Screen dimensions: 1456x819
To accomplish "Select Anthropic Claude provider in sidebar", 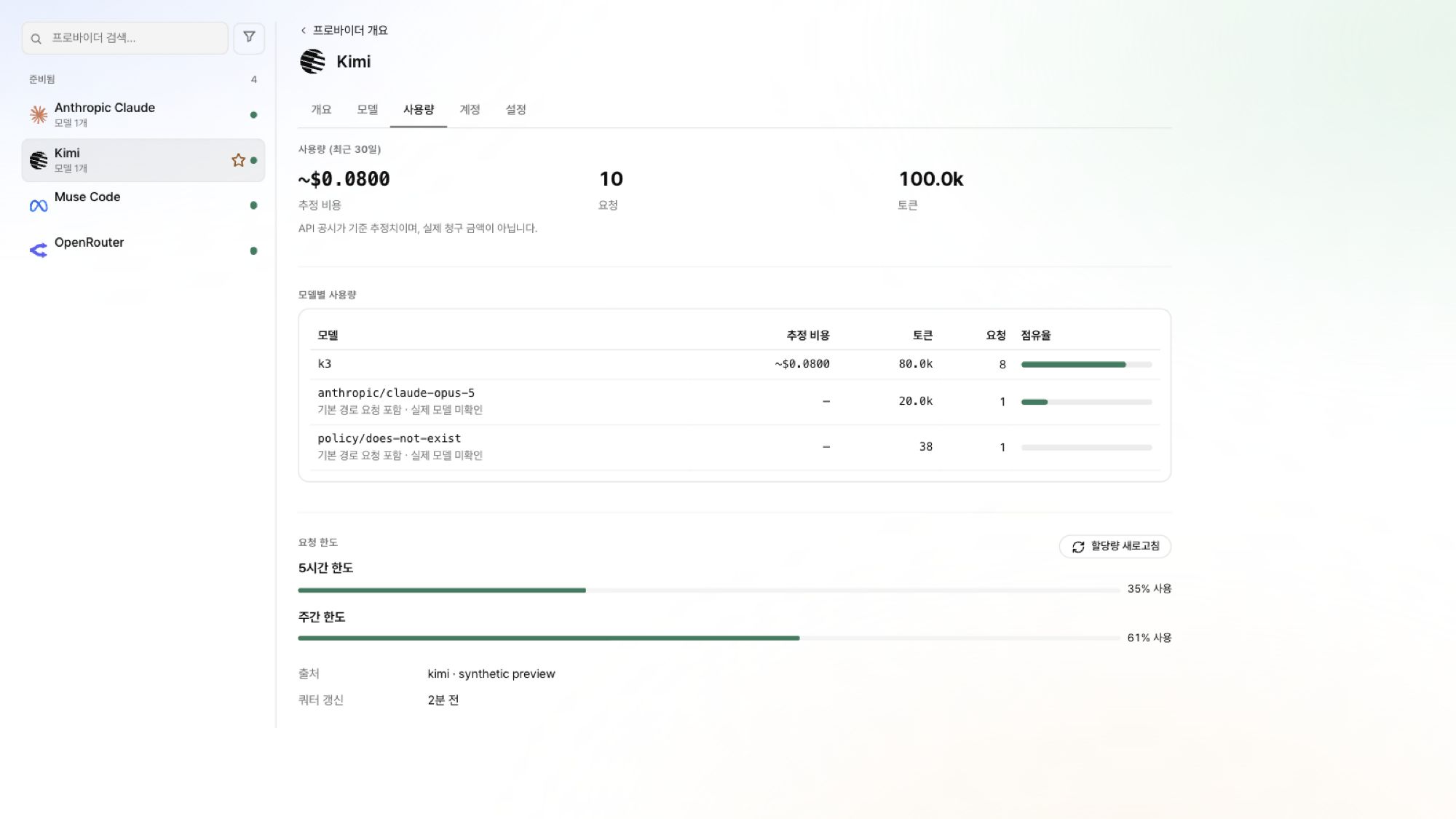I will point(143,114).
